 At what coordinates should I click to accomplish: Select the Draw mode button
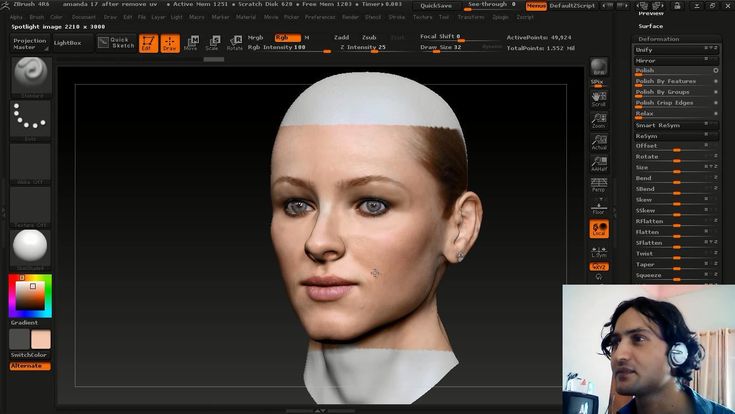click(x=170, y=43)
